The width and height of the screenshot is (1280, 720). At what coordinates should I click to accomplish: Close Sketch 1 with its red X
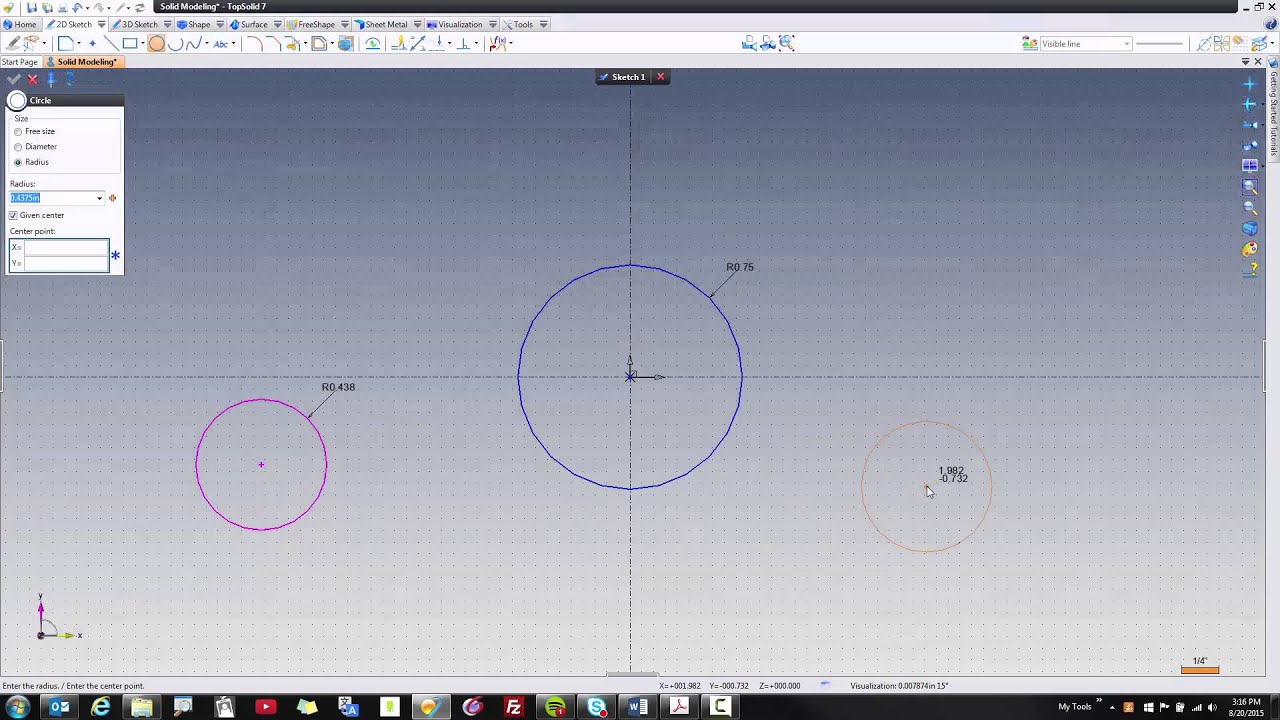point(660,77)
